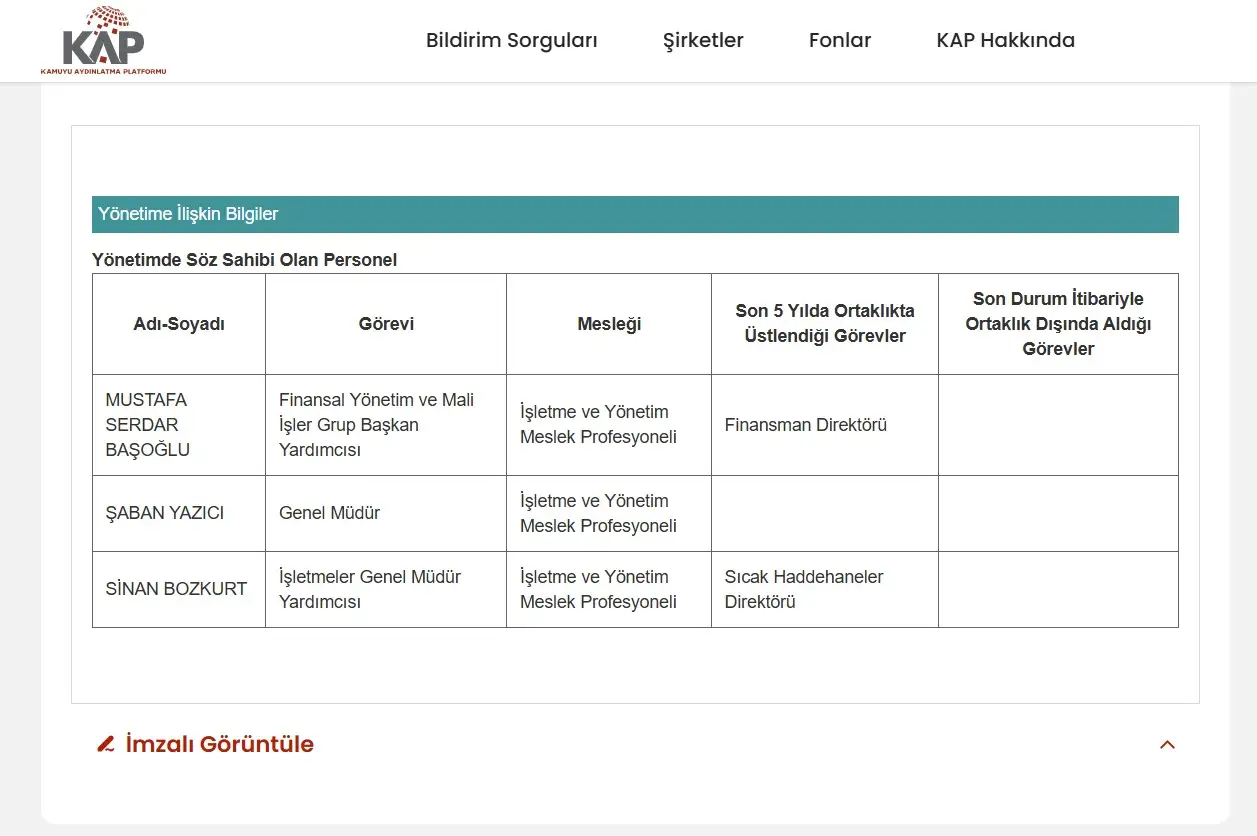Open the Fonlar menu

coord(840,41)
